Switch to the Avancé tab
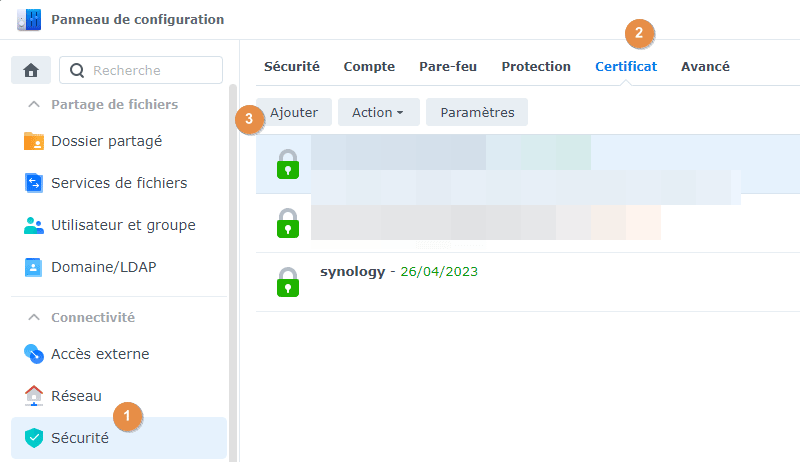 [705, 67]
